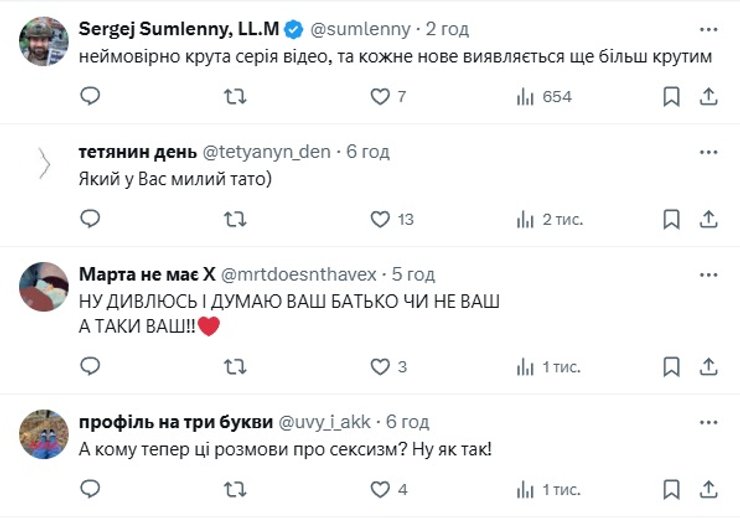Open @tetyanyn_den profile handle link

point(267,152)
